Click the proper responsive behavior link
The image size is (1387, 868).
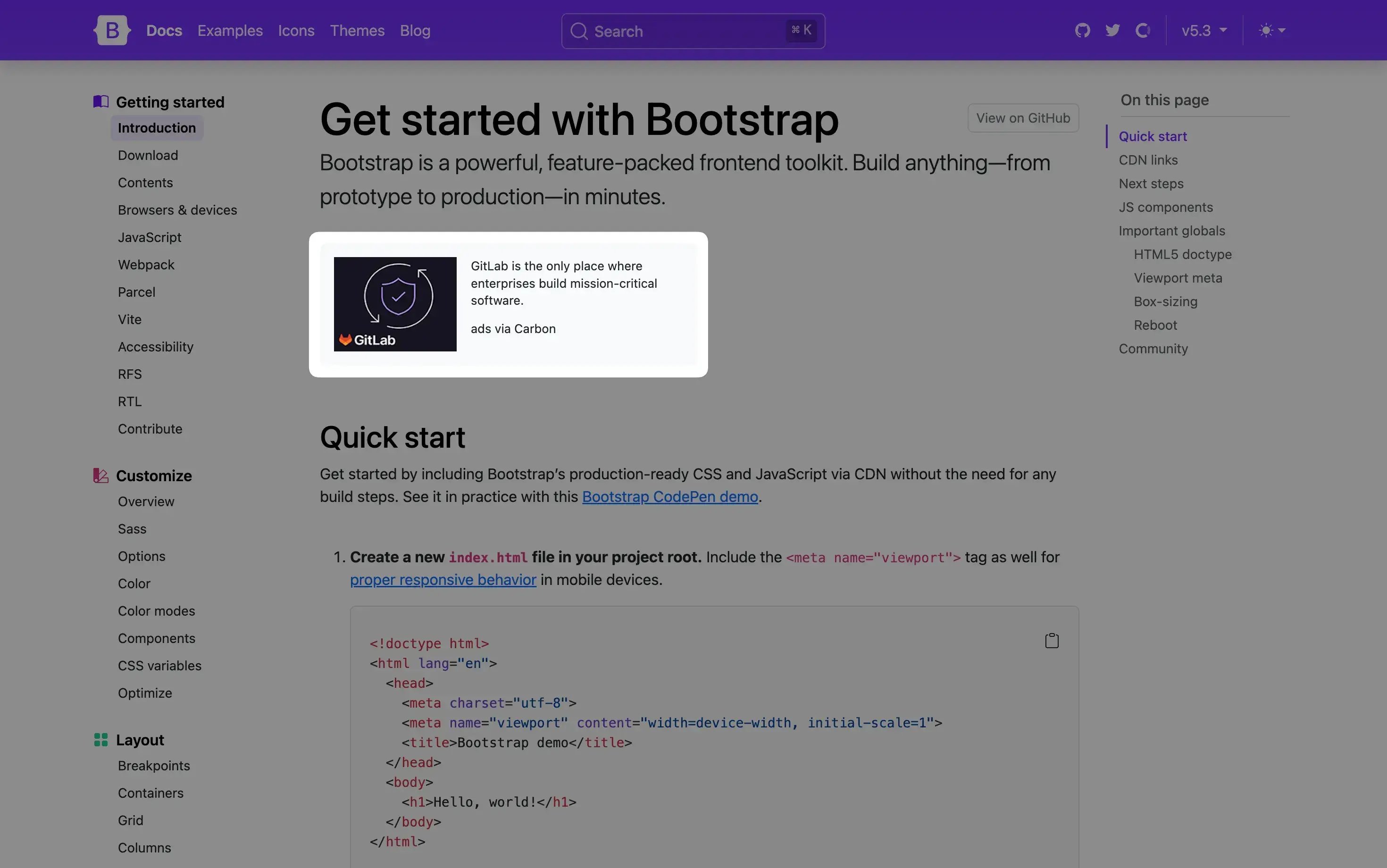coord(443,580)
